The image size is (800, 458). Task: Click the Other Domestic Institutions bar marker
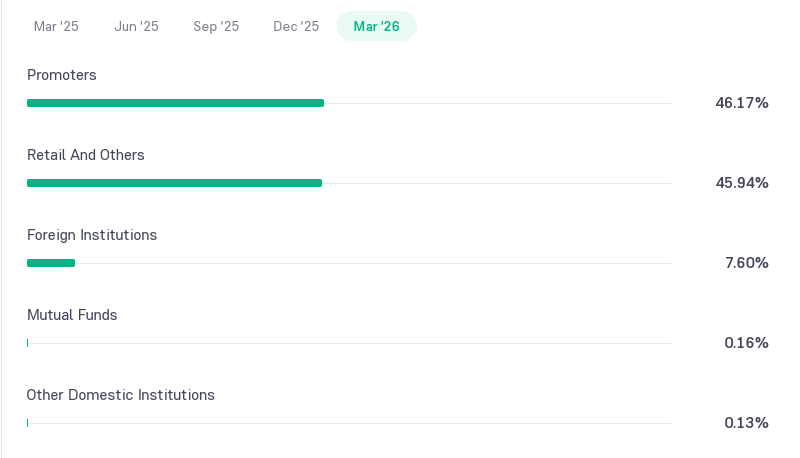tap(28, 423)
